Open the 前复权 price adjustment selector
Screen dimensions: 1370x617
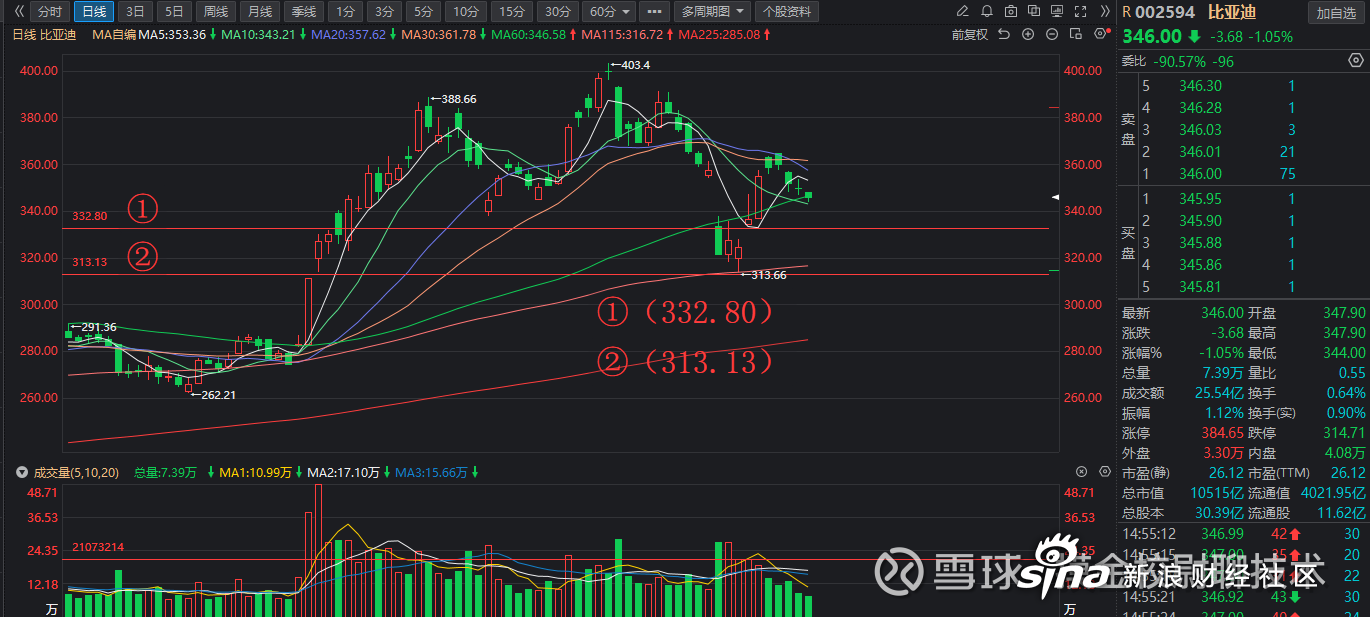(970, 34)
